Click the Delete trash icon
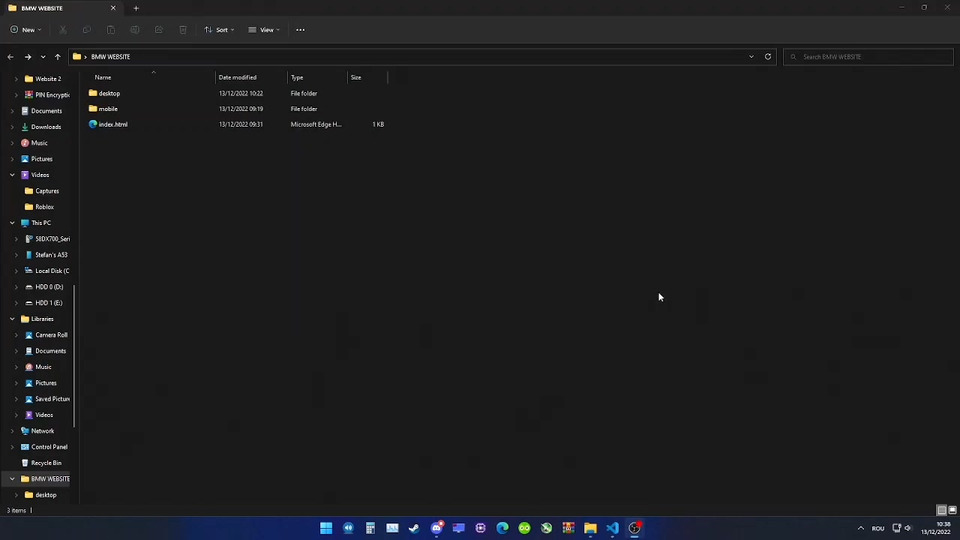Viewport: 960px width, 540px height. pos(182,29)
